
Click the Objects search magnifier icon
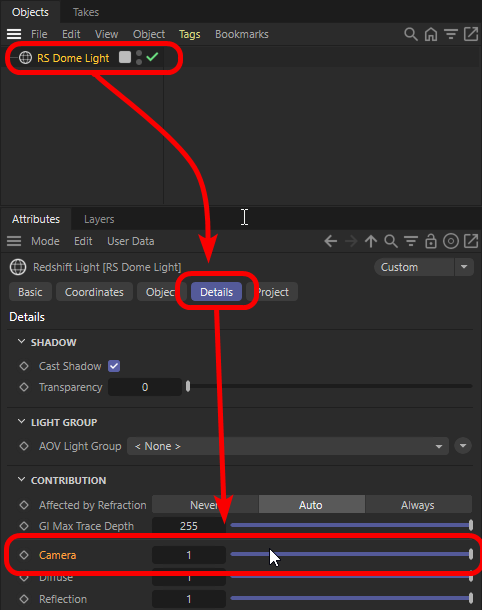coord(410,34)
